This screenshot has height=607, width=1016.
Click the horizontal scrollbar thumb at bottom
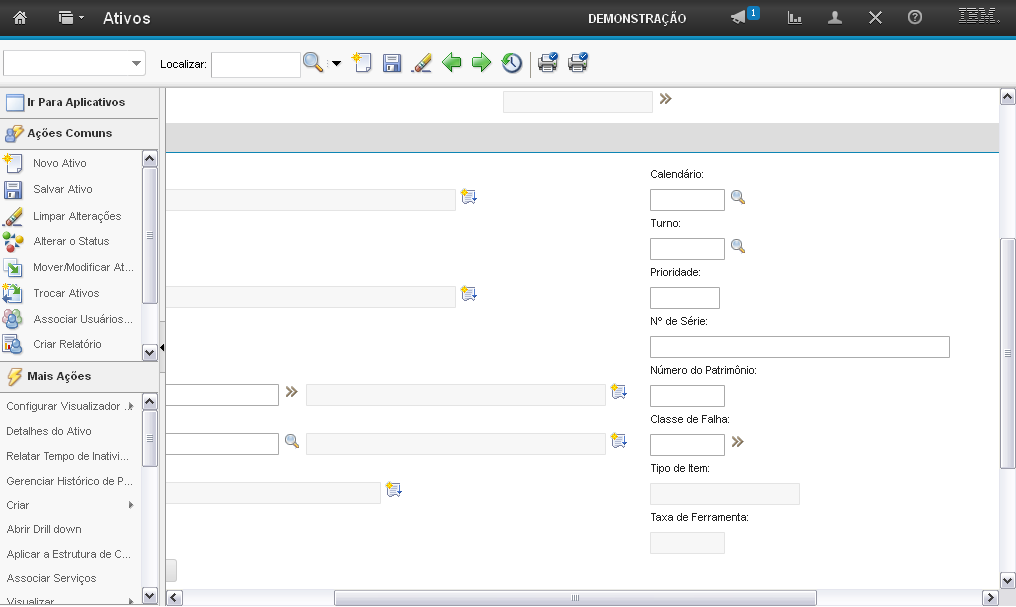[575, 598]
